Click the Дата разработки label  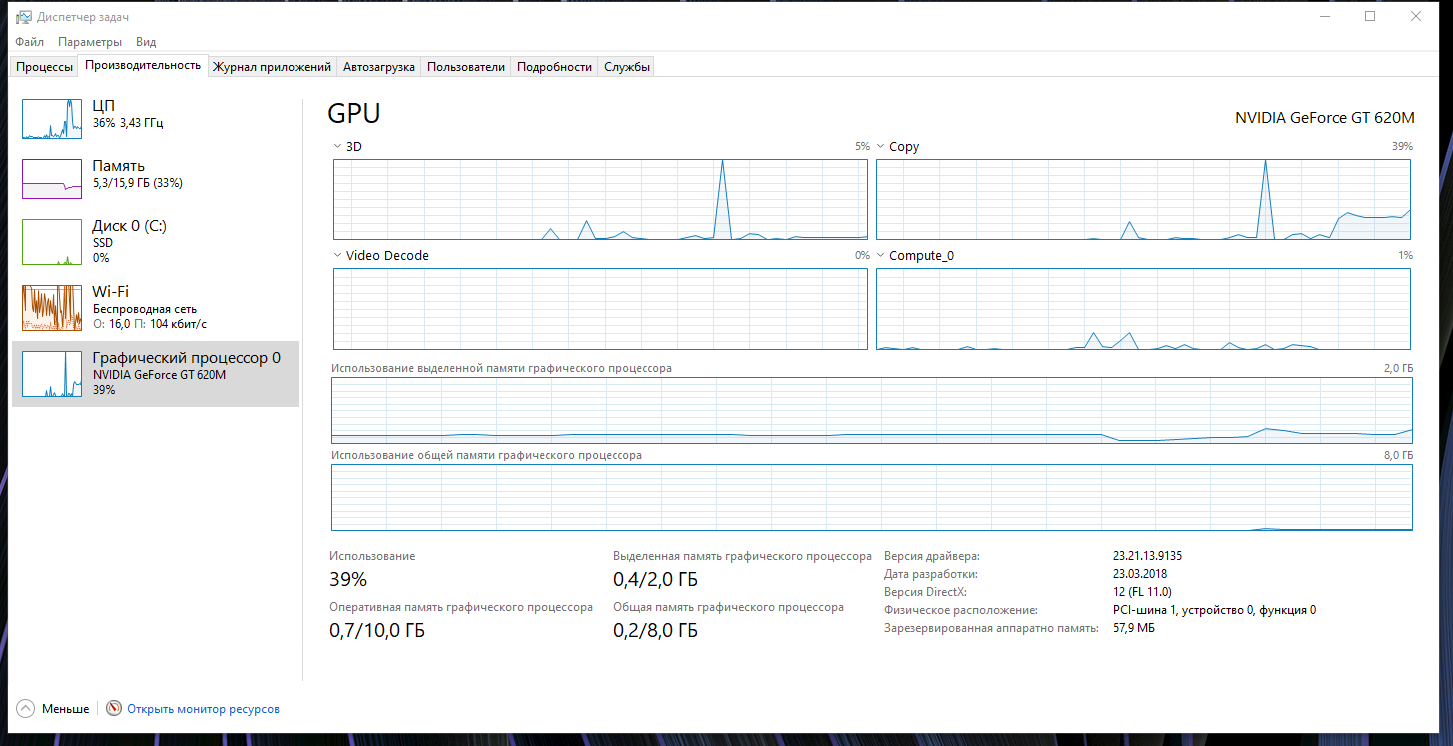tap(931, 574)
